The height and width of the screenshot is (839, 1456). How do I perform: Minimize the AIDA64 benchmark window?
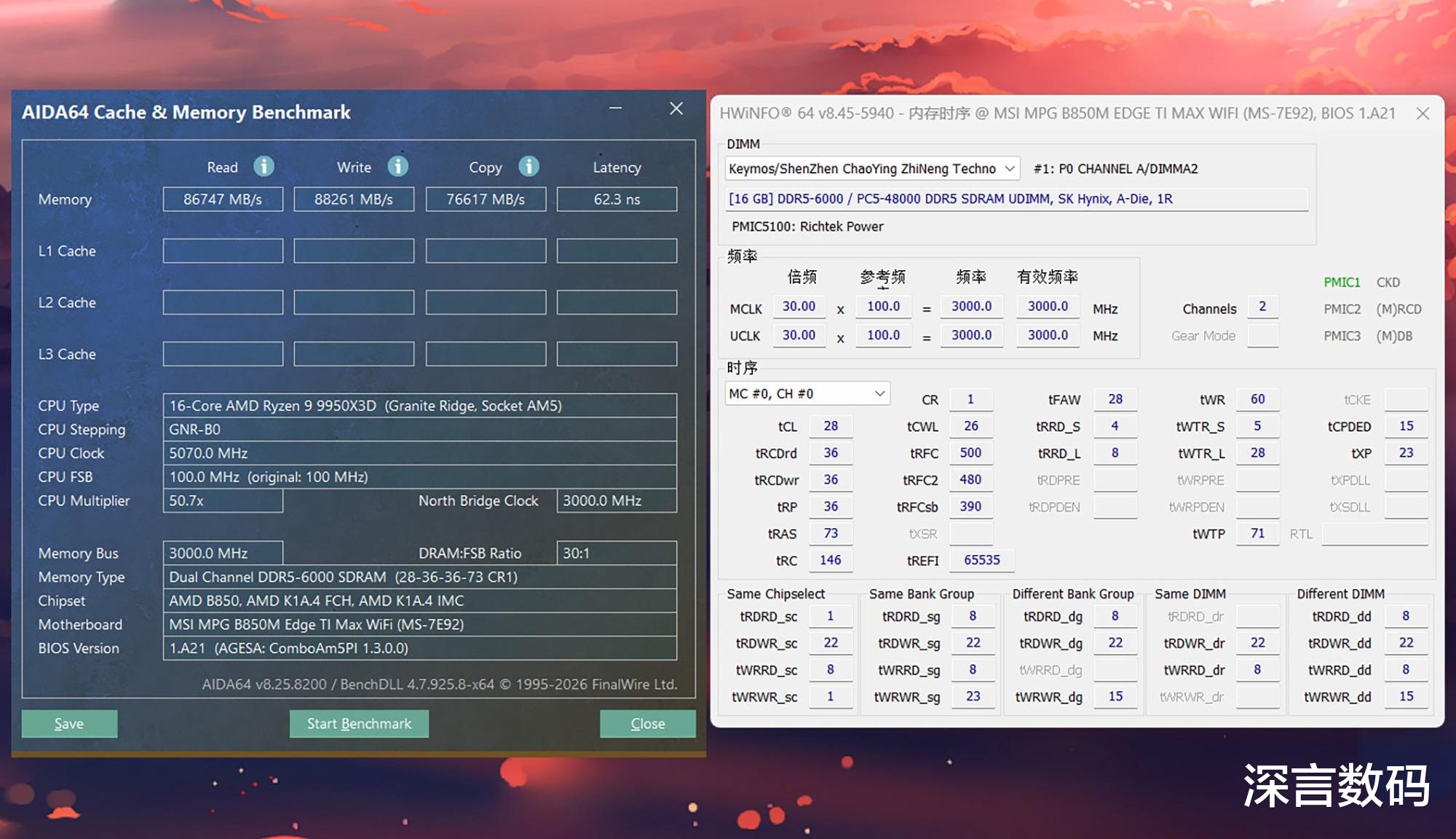pyautogui.click(x=616, y=109)
